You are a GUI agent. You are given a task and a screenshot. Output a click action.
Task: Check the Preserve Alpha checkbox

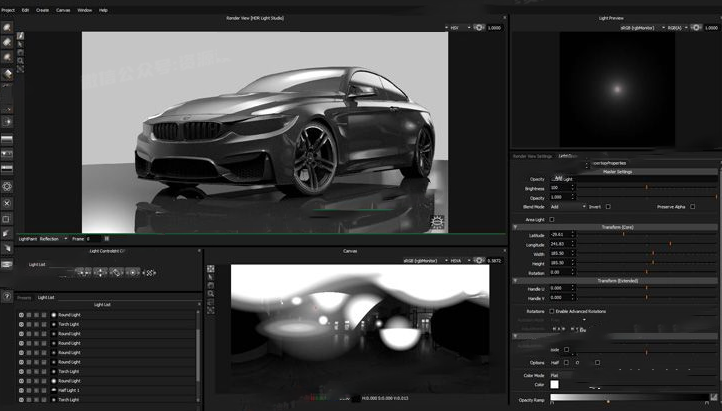click(x=691, y=206)
